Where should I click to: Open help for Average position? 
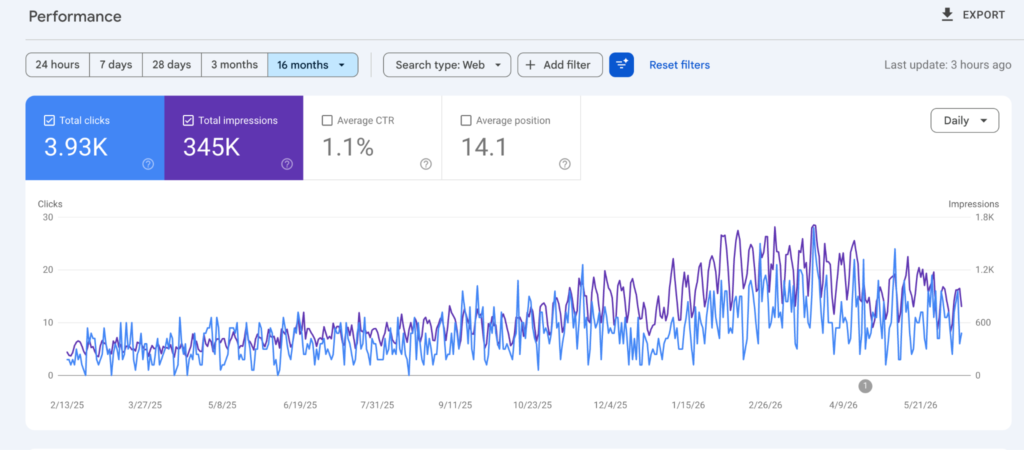pos(565,164)
